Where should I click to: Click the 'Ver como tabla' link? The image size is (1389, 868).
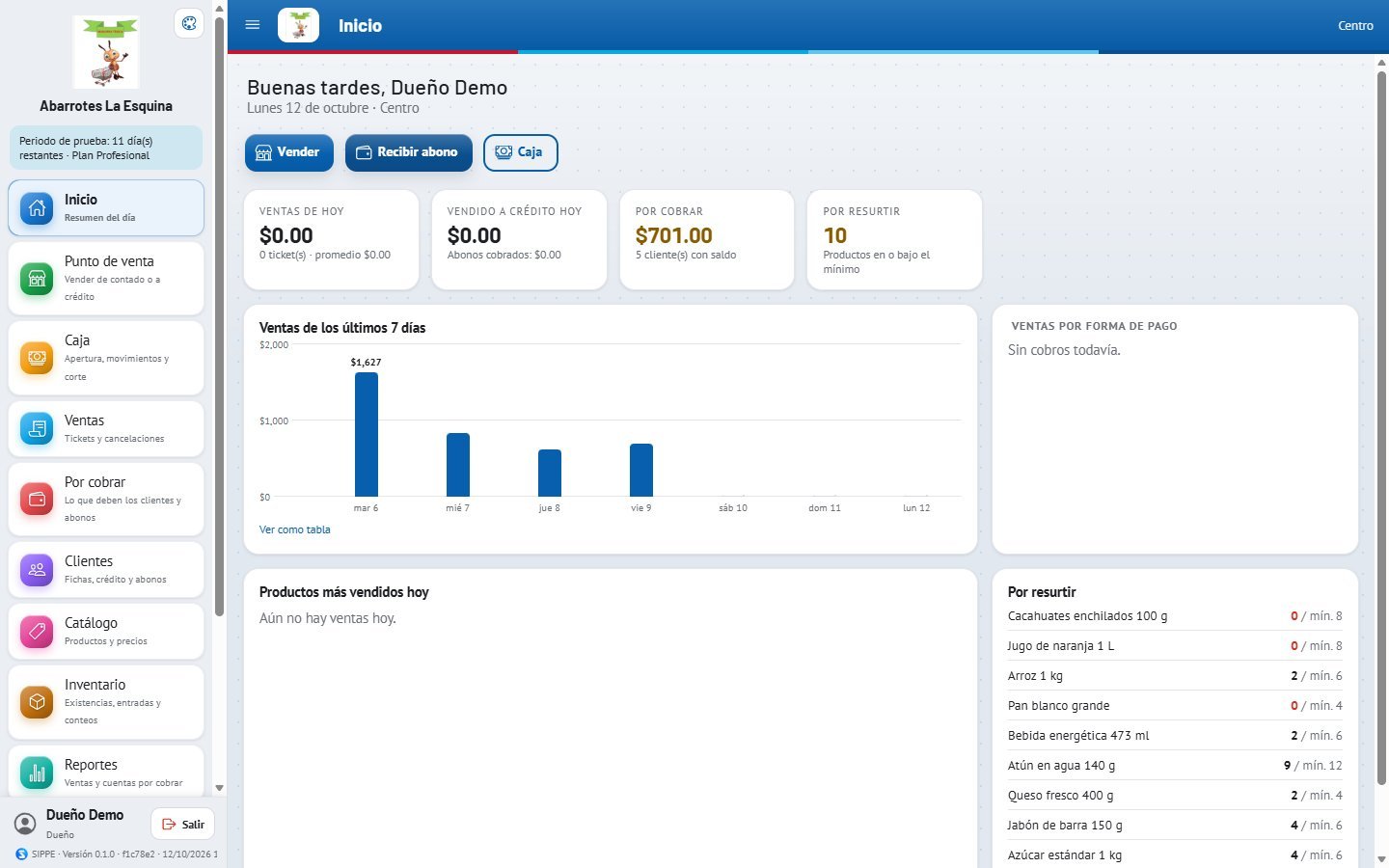point(294,529)
